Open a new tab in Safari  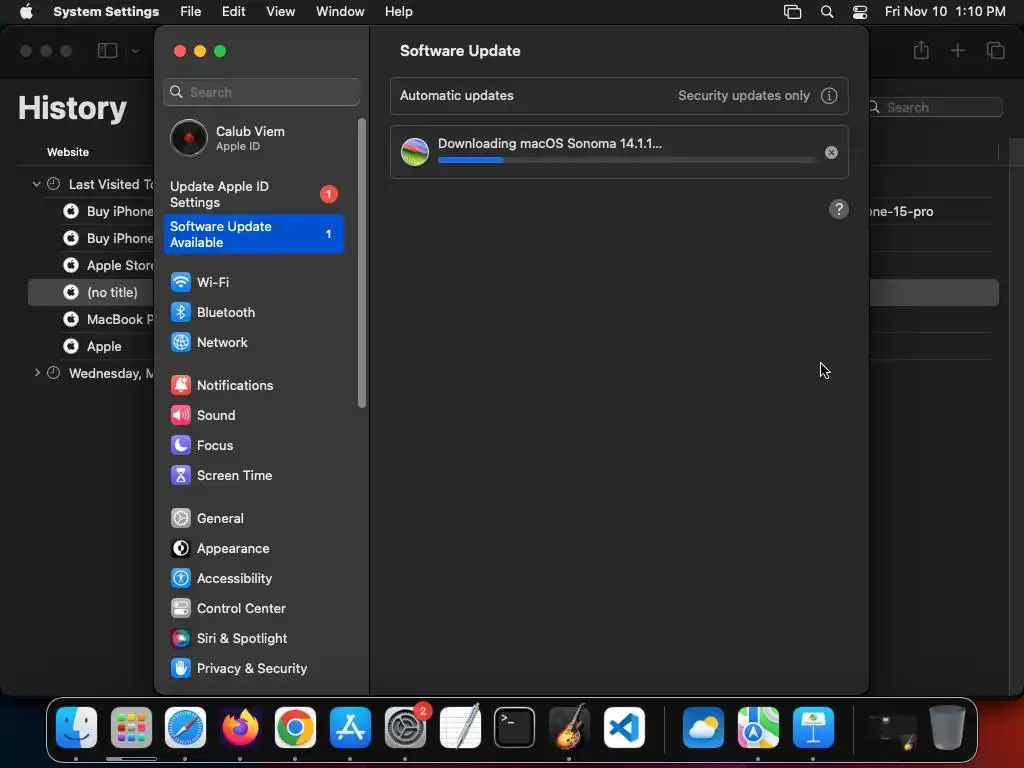point(957,50)
